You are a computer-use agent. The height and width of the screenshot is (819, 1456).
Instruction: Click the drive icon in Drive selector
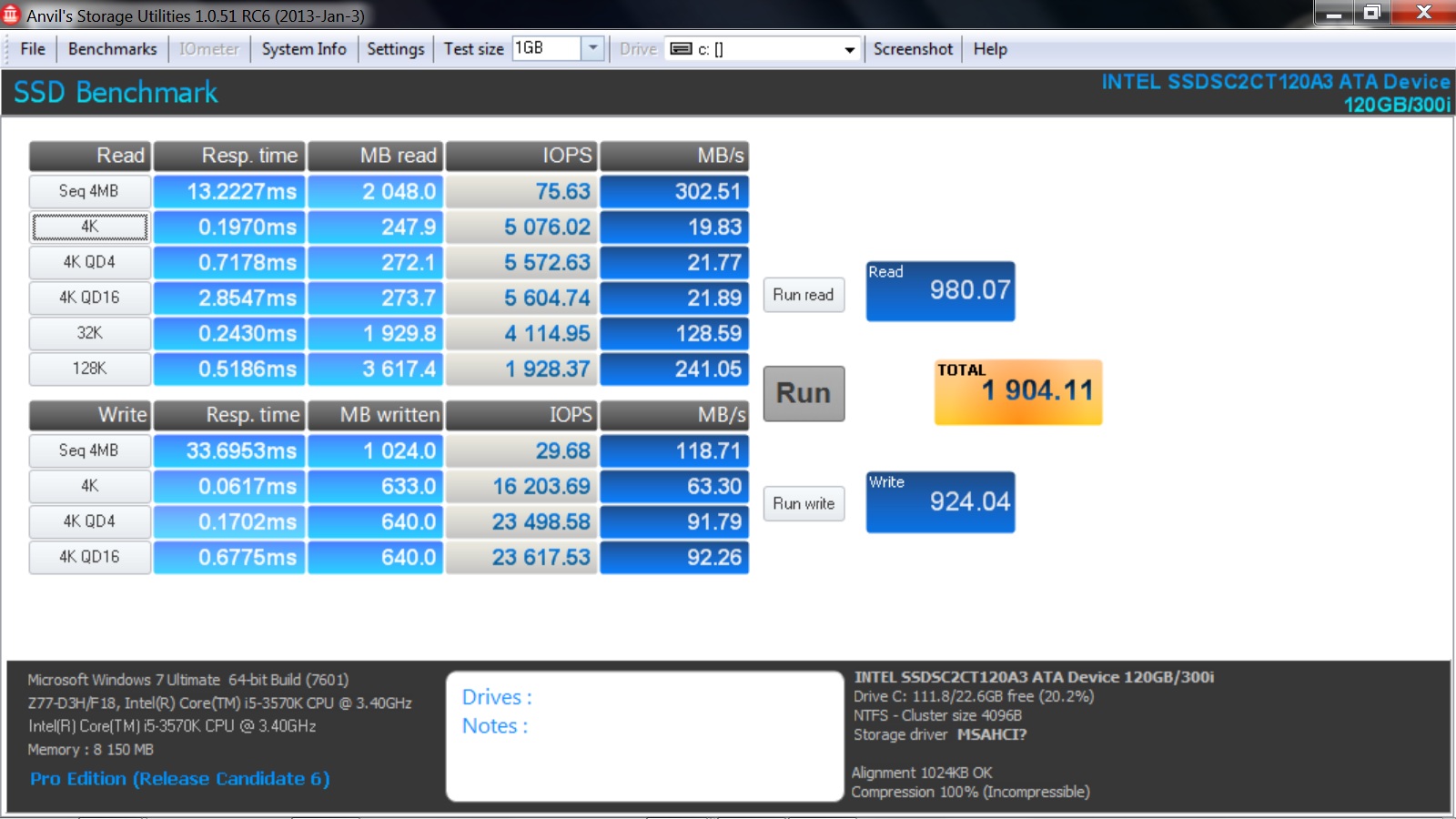tap(681, 49)
